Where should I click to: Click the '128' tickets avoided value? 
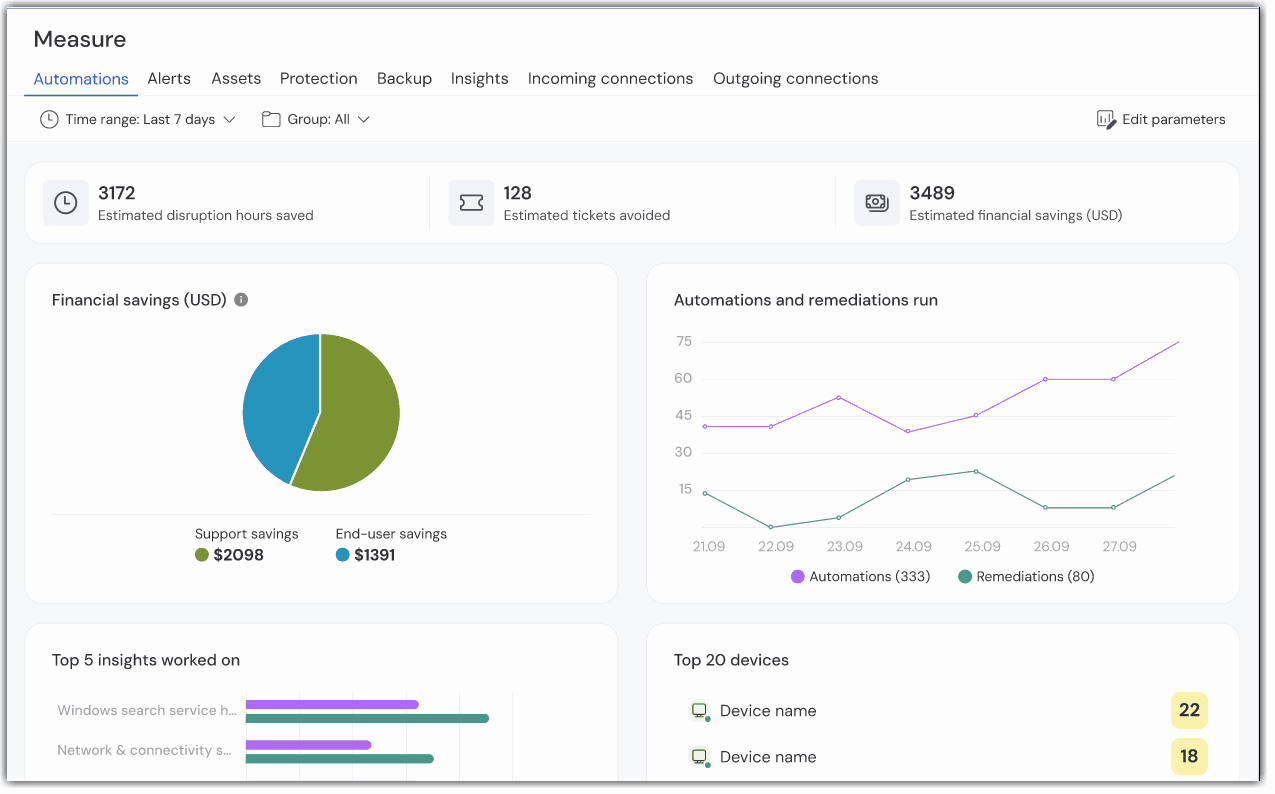(518, 193)
